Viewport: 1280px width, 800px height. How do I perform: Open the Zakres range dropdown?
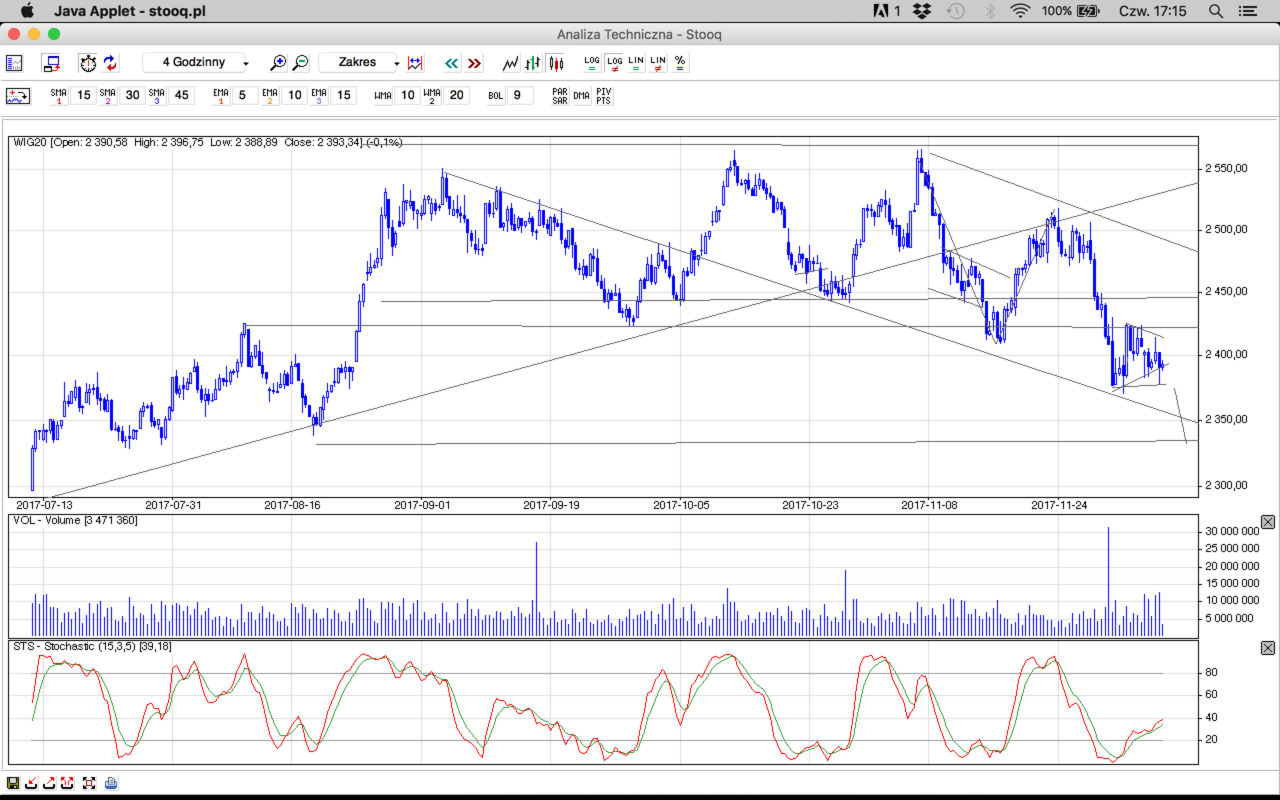(x=359, y=63)
